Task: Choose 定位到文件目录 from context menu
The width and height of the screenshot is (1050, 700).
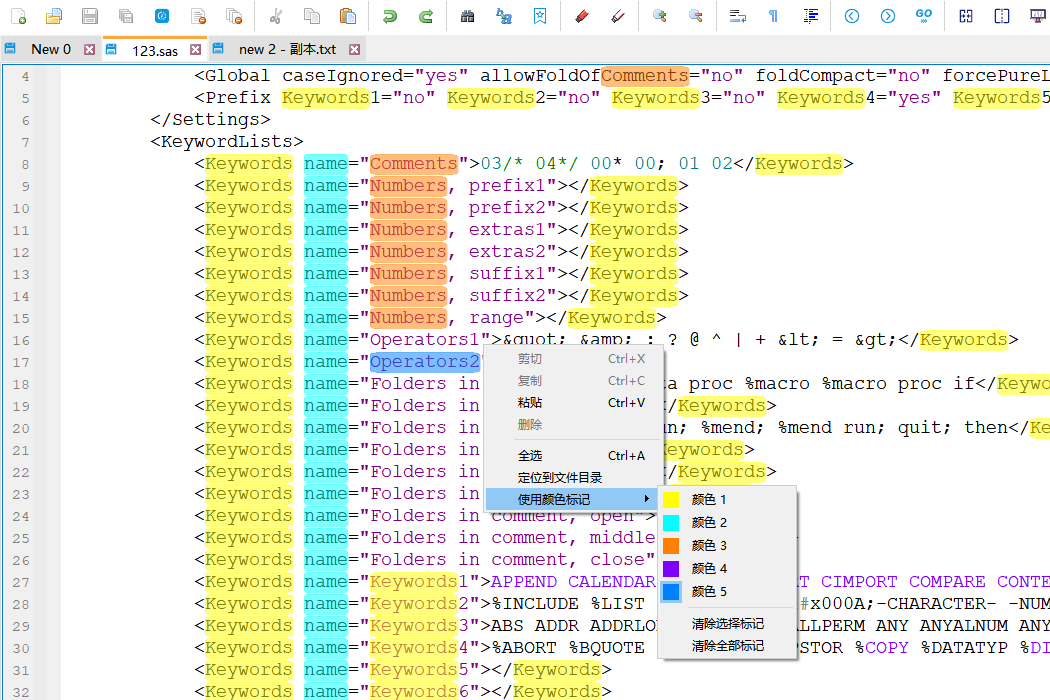Action: coord(575,478)
